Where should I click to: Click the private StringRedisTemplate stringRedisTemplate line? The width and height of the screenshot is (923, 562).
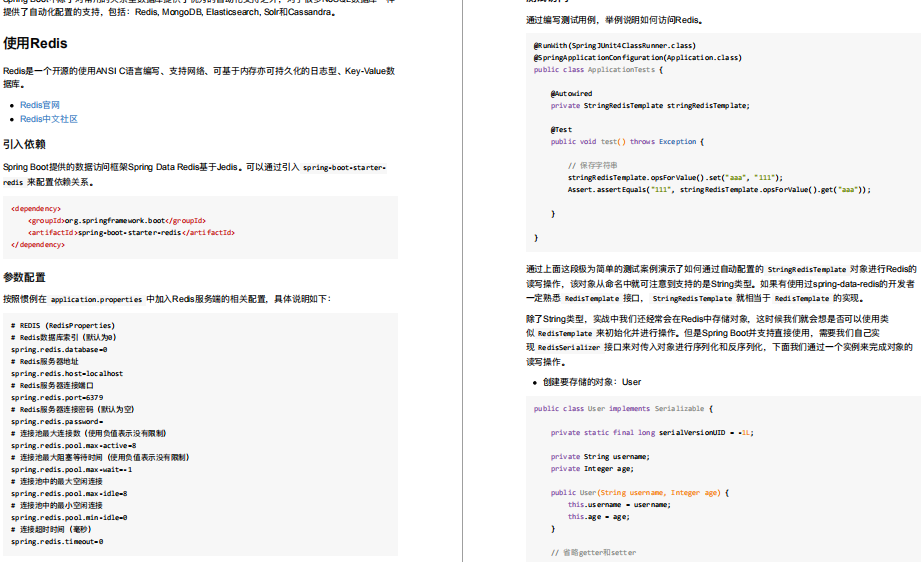[650, 106]
